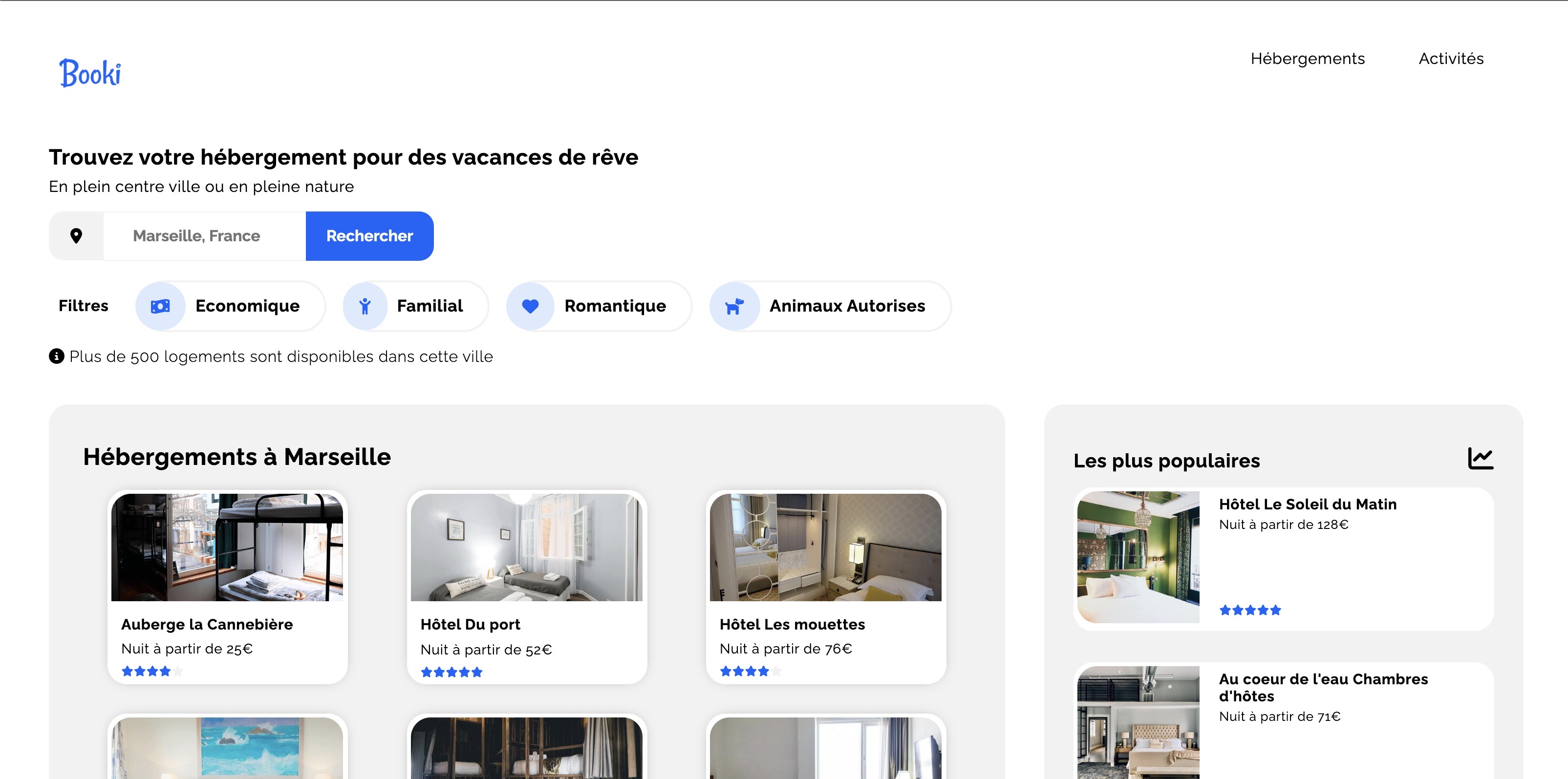1568x779 pixels.
Task: Click 'Trouvez votre hébergement pour des vacances de rêve'
Action: point(344,157)
